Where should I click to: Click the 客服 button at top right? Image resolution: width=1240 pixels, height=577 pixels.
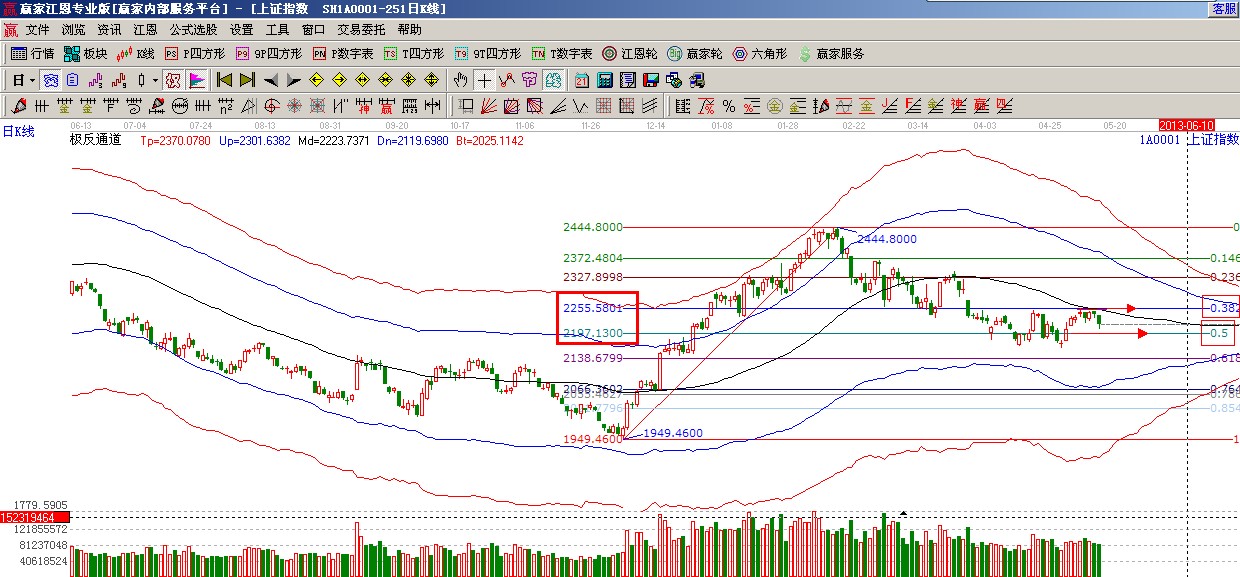[x=1224, y=8]
